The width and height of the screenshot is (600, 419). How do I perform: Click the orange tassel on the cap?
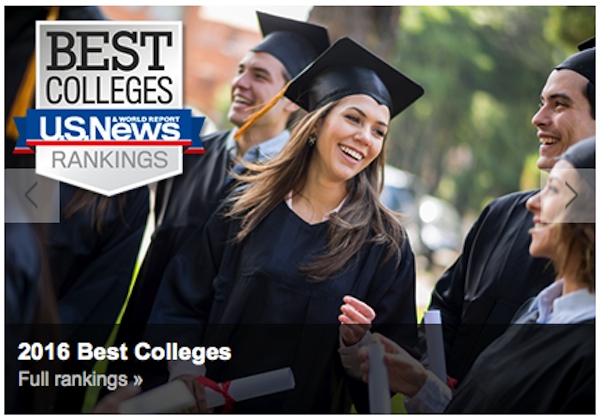point(261,112)
